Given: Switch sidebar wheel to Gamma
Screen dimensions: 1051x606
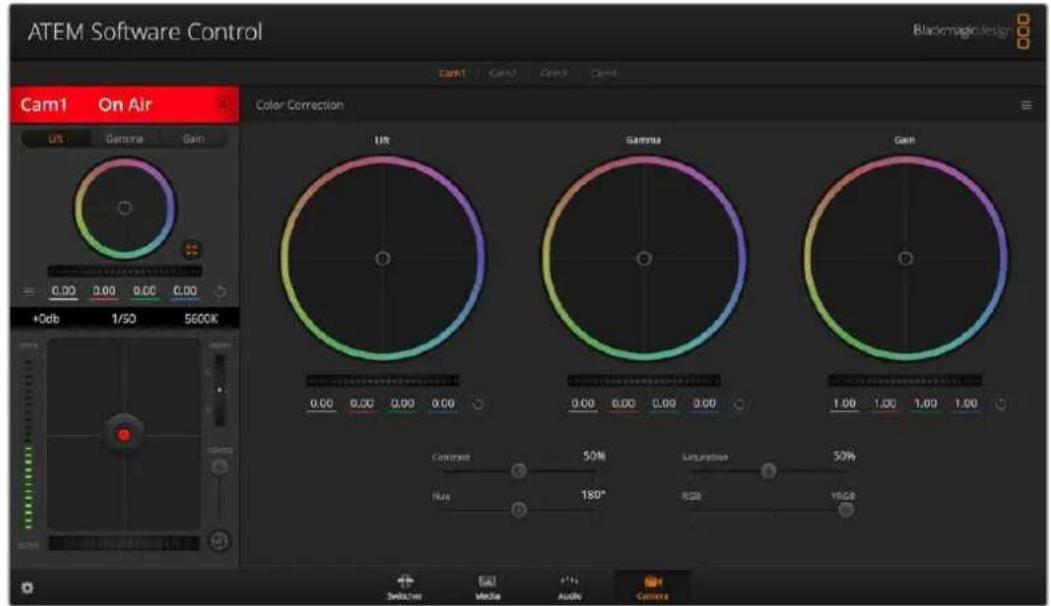Looking at the screenshot, I should pos(125,139).
